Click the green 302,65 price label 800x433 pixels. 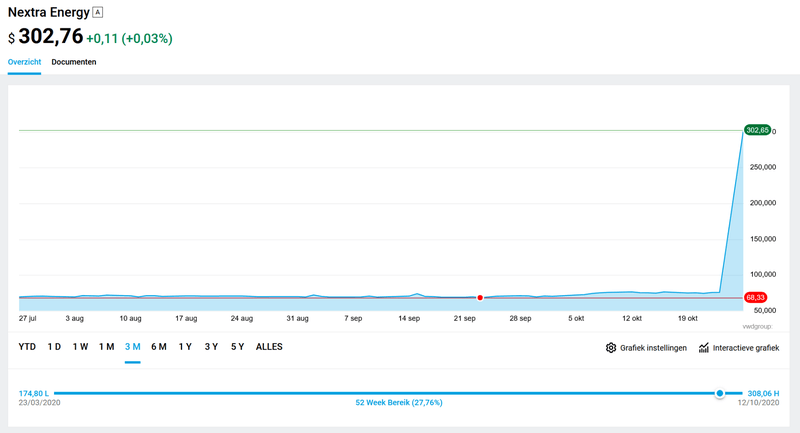757,130
